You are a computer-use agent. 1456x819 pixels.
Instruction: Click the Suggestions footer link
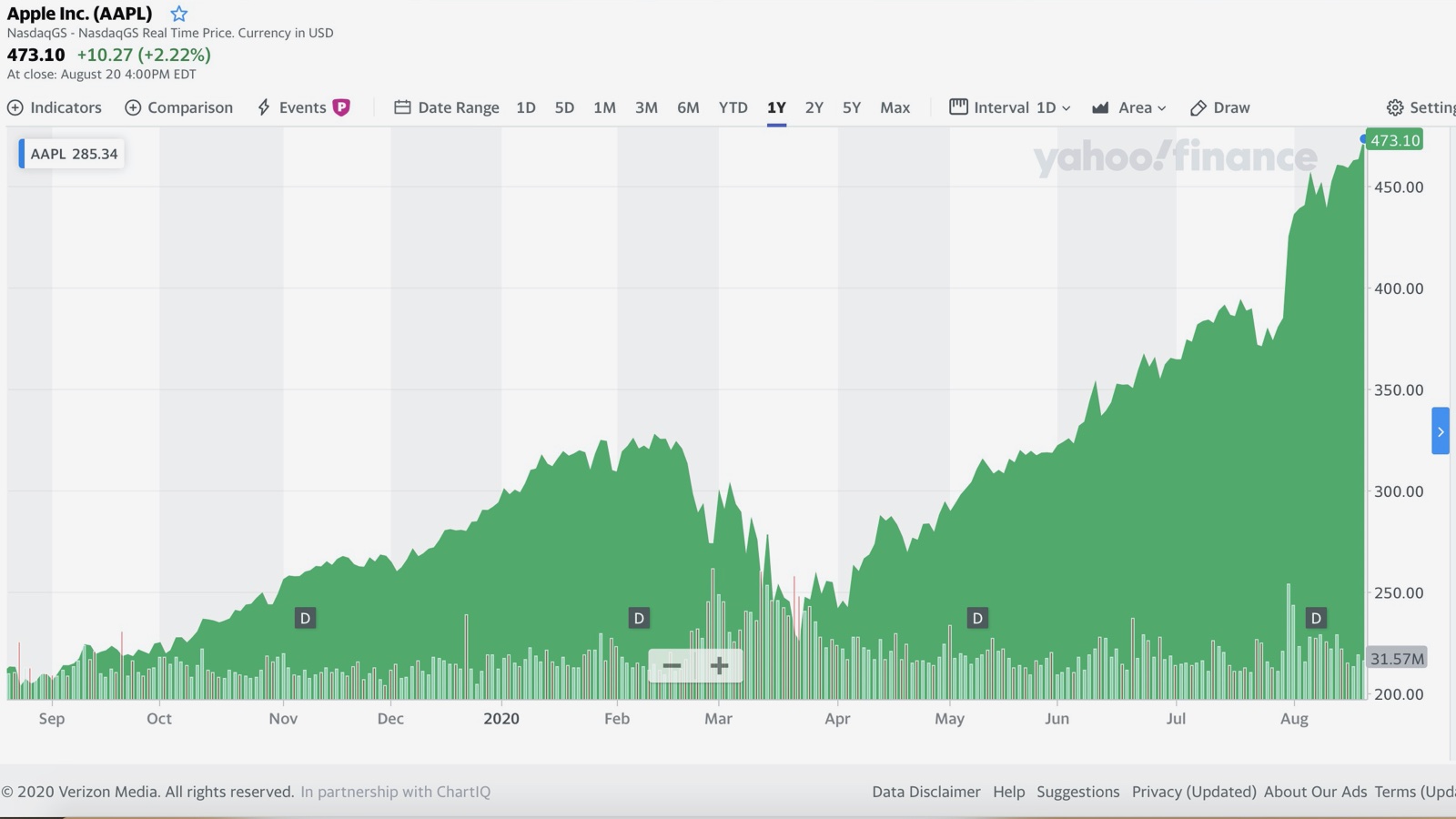(x=1077, y=792)
